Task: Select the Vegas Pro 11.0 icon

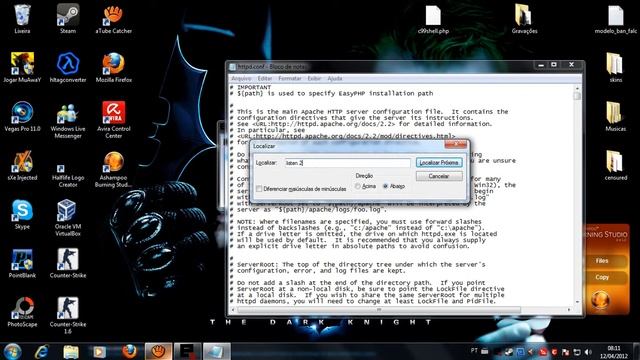Action: coord(22,117)
